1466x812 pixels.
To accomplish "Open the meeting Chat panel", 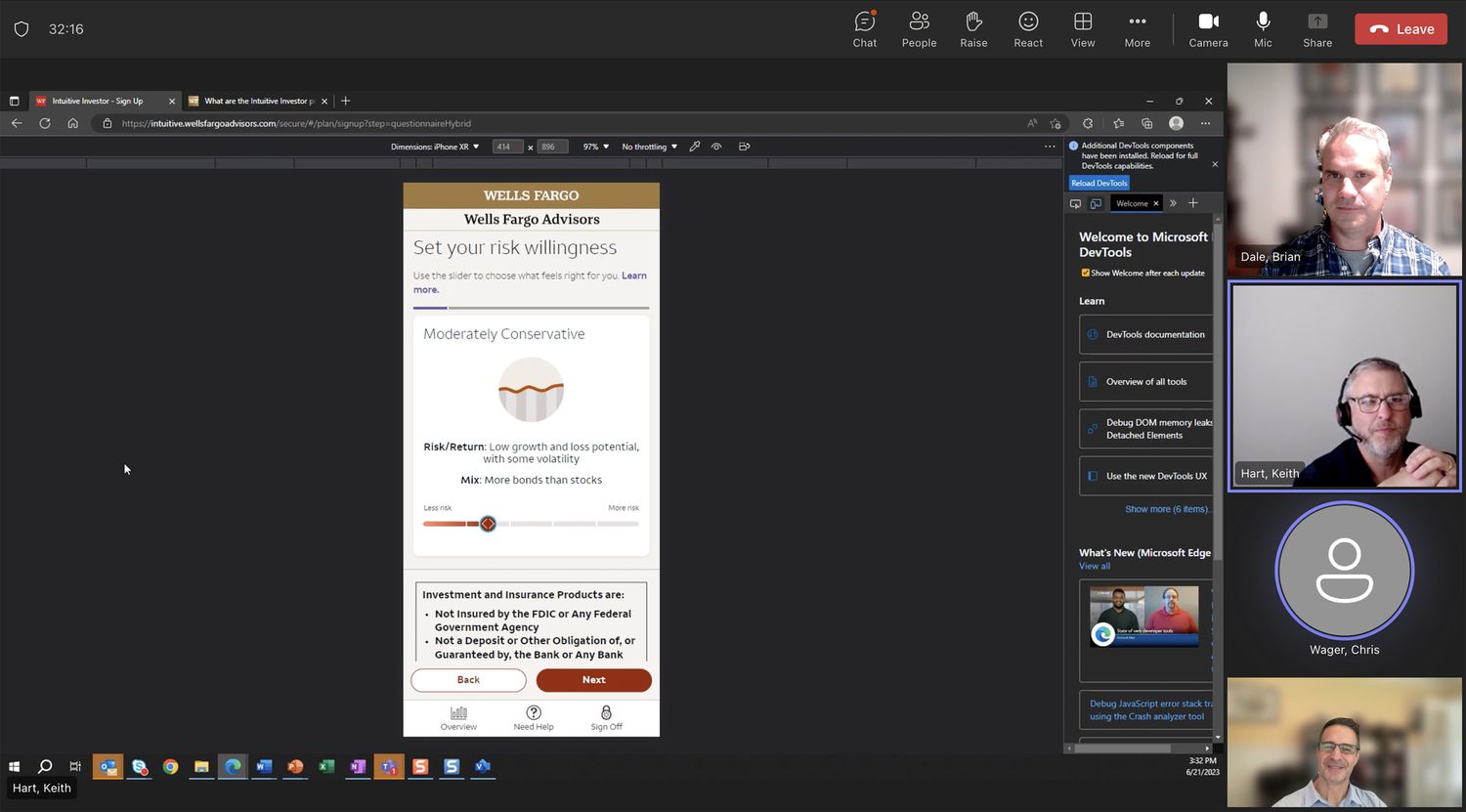I will (x=865, y=29).
